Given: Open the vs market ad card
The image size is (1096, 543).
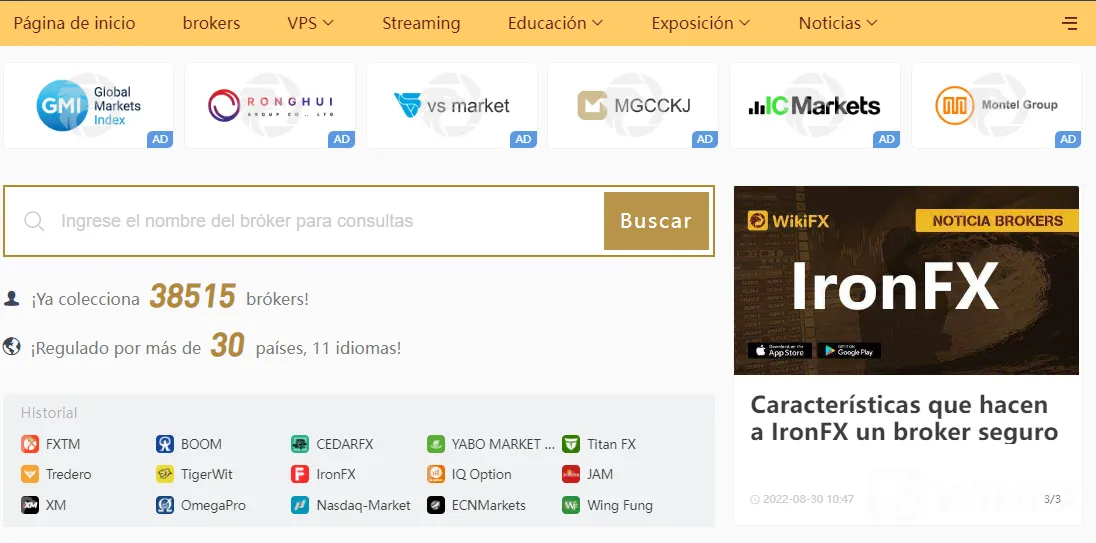Looking at the screenshot, I should pos(452,106).
